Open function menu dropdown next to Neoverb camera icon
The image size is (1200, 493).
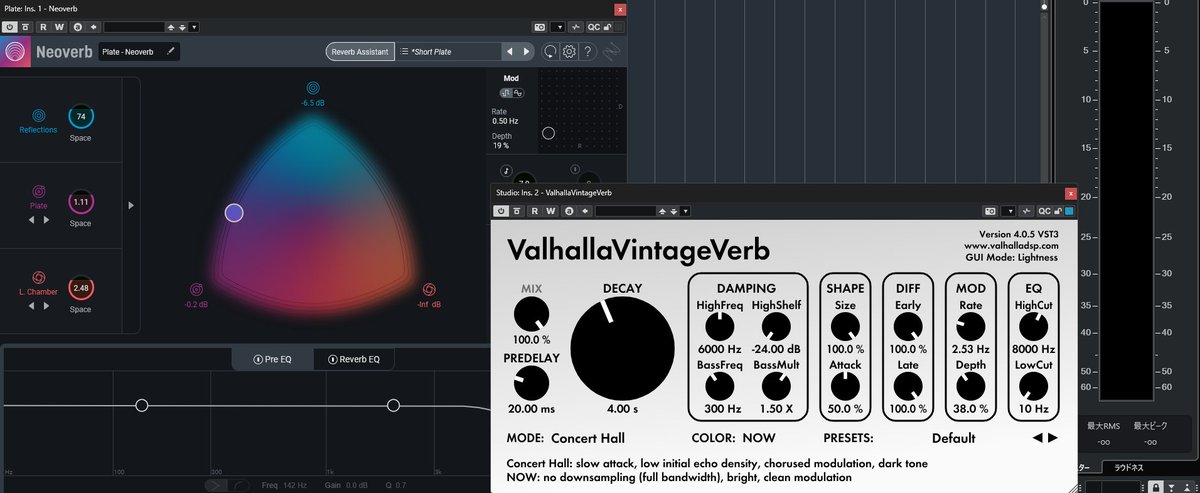pyautogui.click(x=559, y=26)
